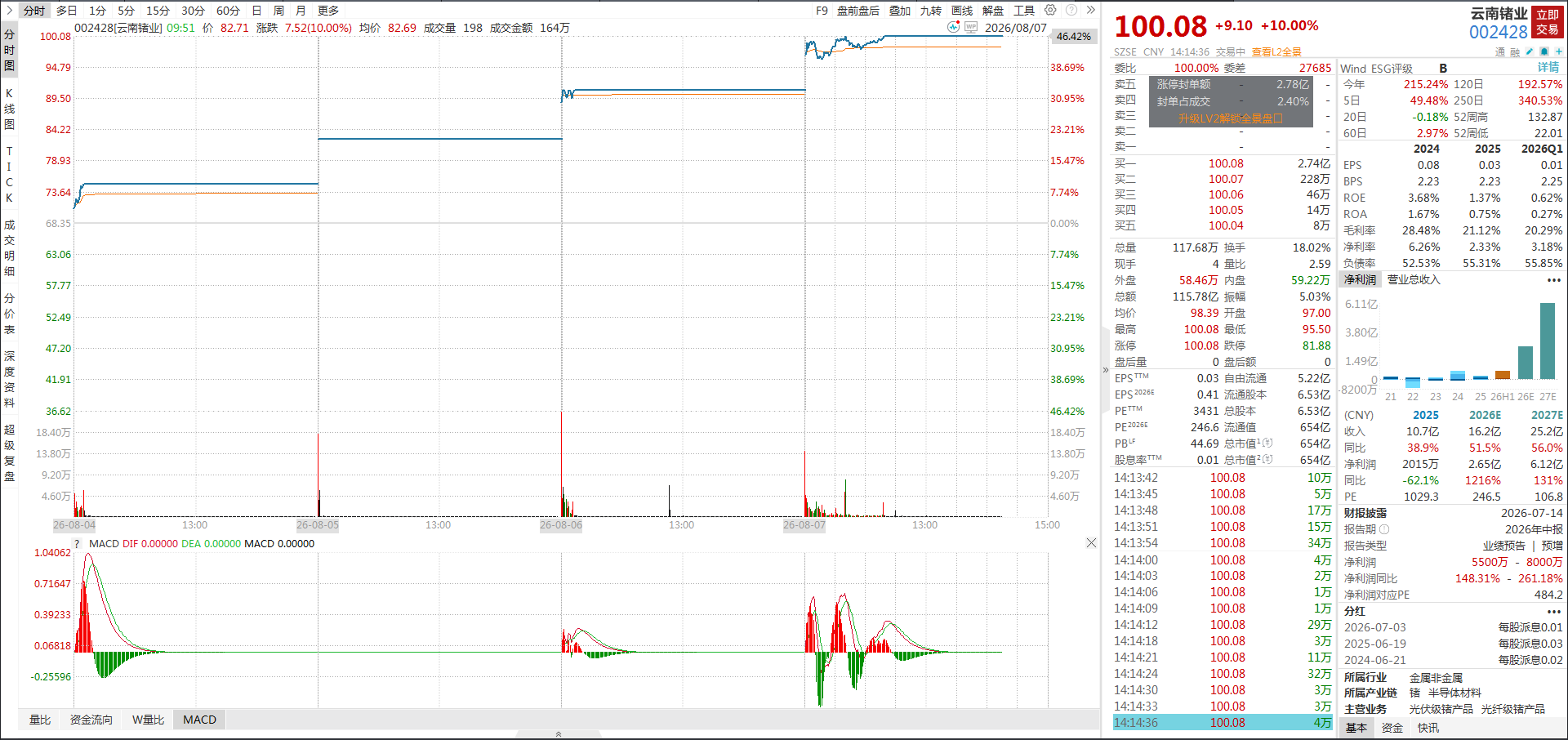This screenshot has width=1568, height=740.
Task: Close the MACD indicator panel
Action: (x=1091, y=542)
